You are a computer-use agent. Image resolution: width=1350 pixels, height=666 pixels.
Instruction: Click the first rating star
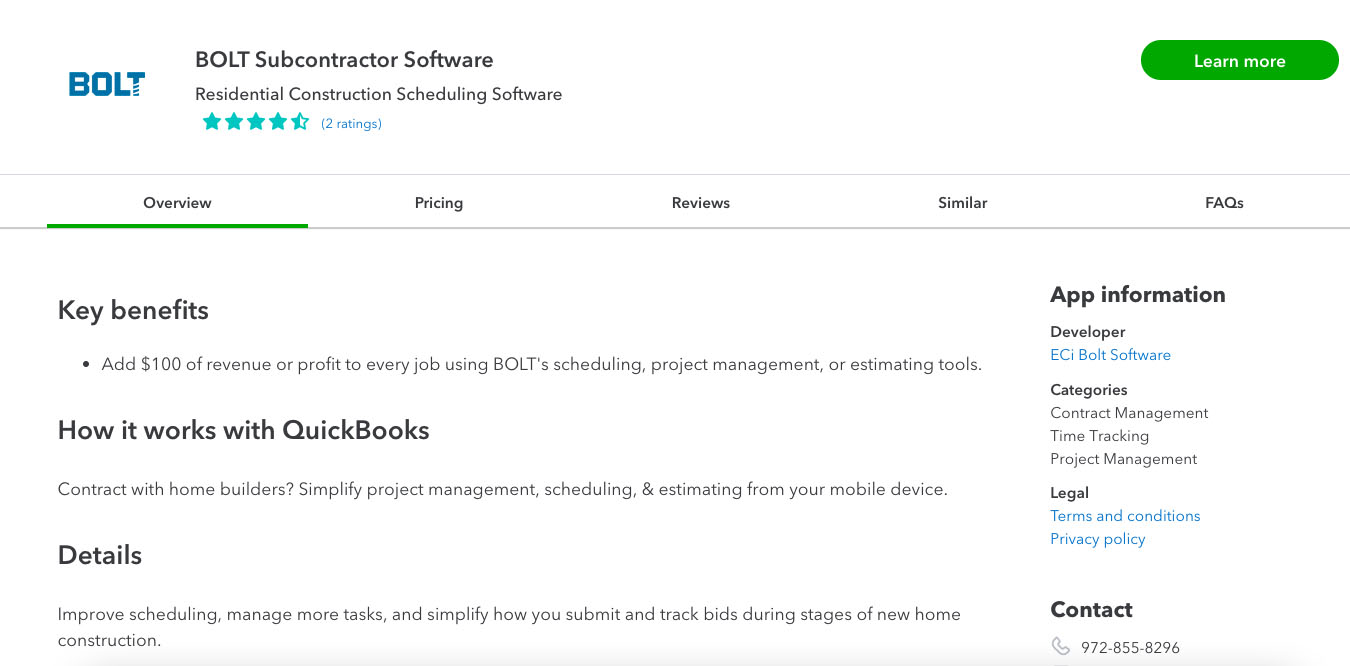tap(212, 122)
